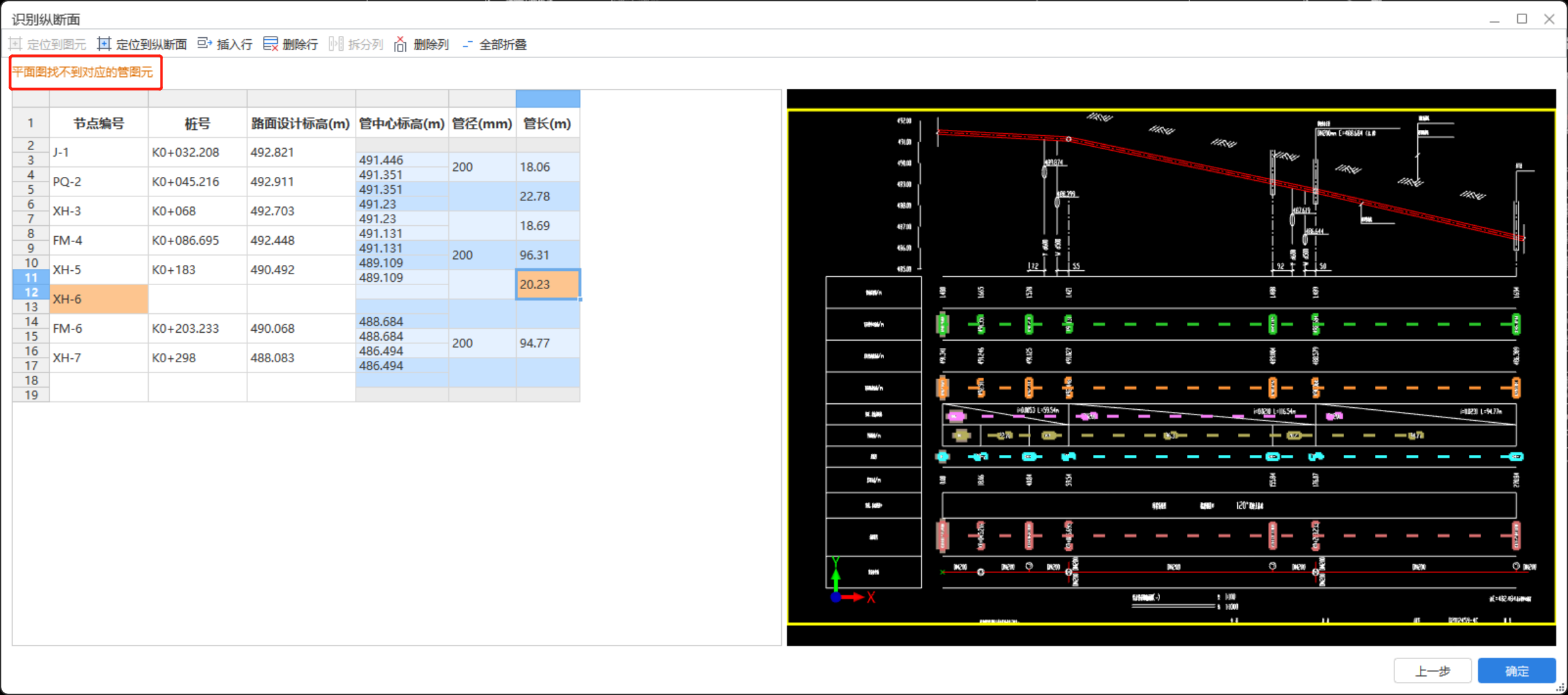1568x695 pixels.
Task: Maximize the 识别纵断面 dialog window
Action: 1522,19
